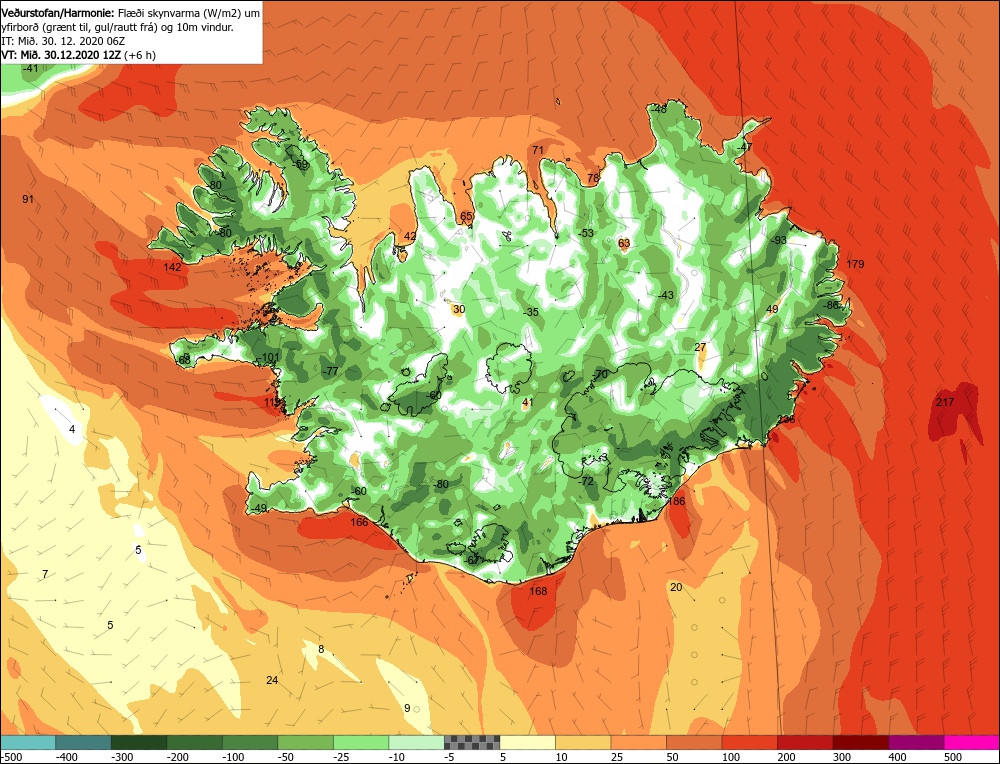Click the -200 label on the legend

[x=177, y=758]
